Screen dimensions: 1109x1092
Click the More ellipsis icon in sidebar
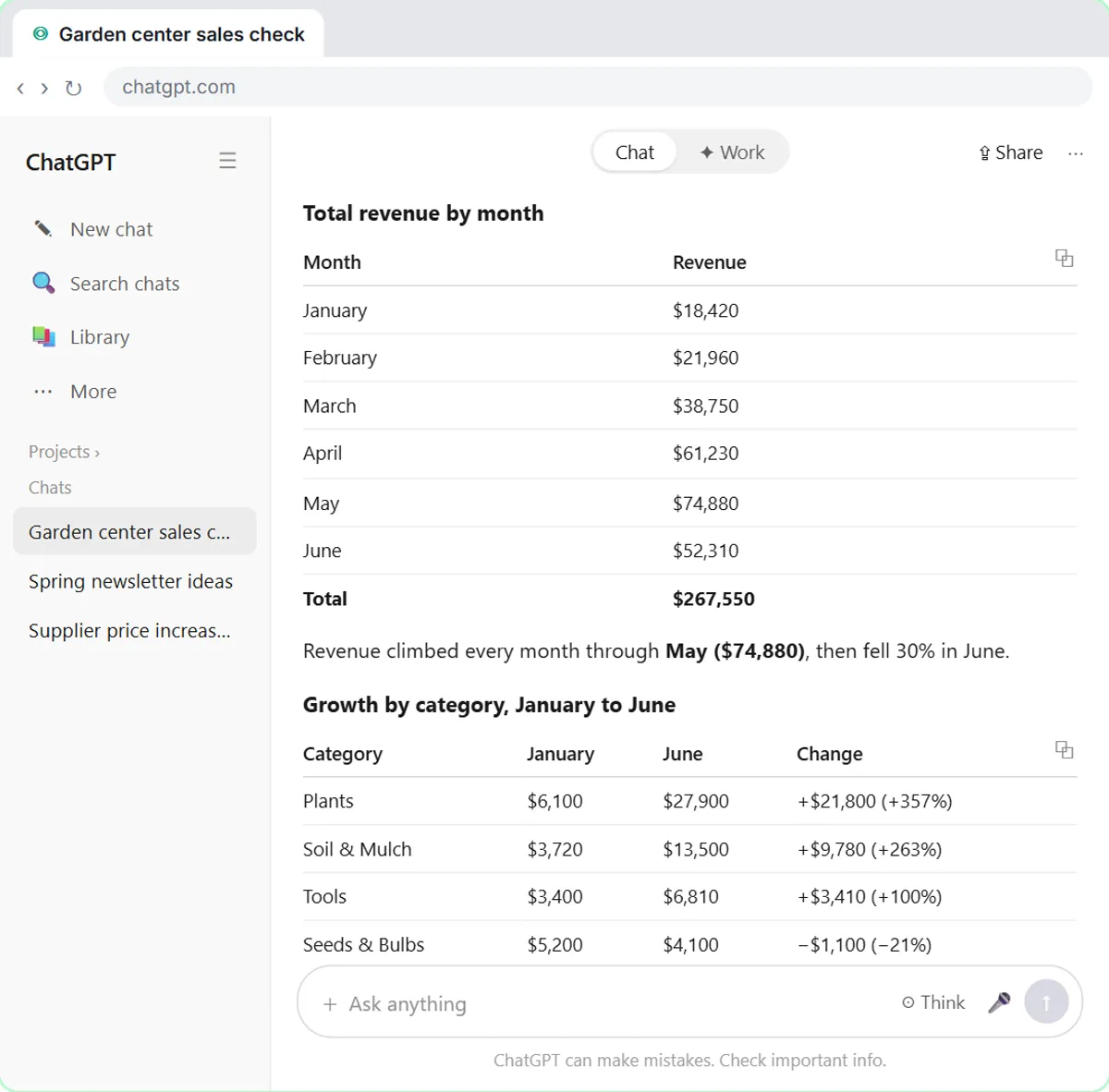(x=43, y=392)
